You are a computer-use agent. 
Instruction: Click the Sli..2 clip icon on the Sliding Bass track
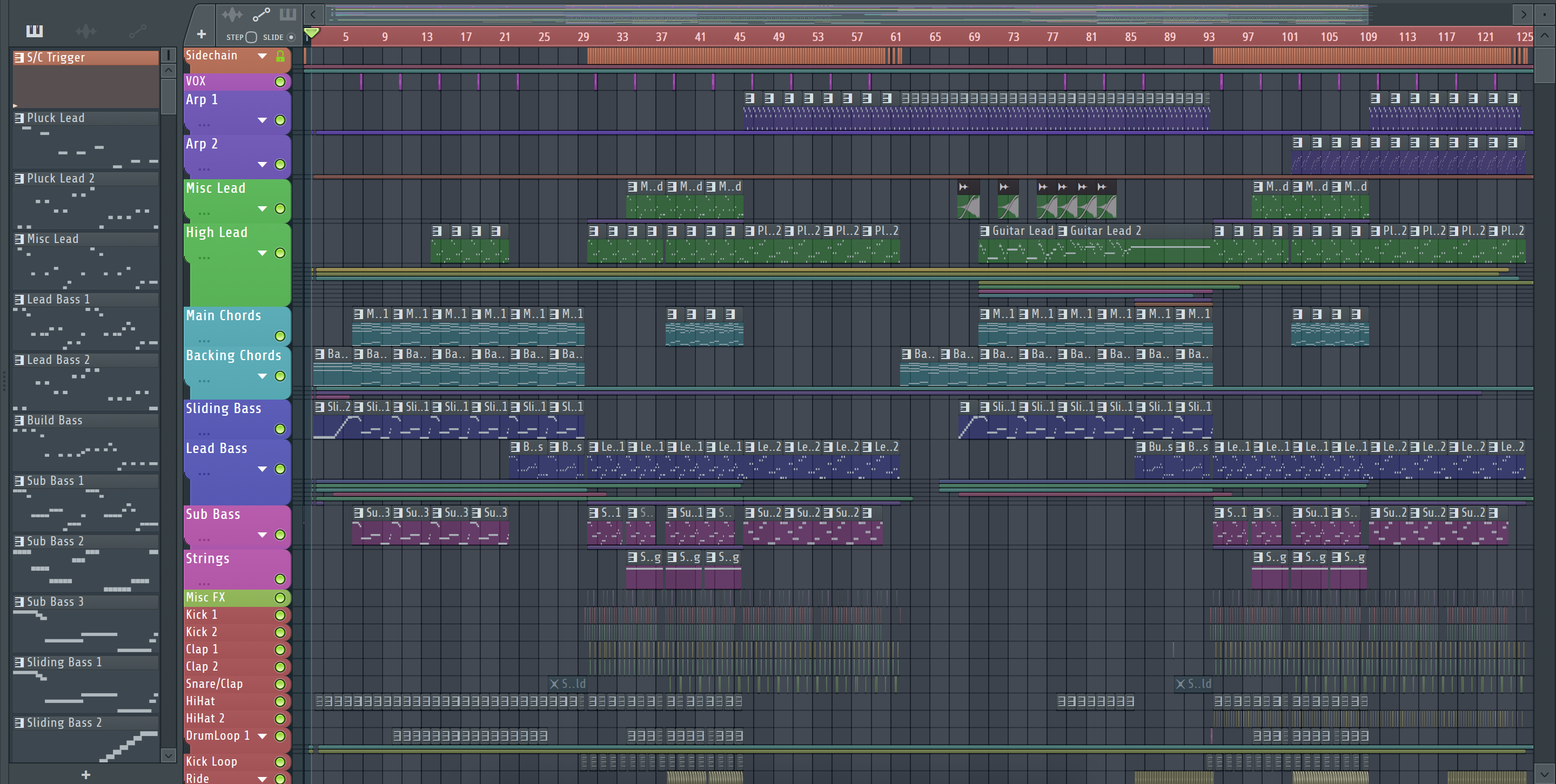(x=319, y=408)
